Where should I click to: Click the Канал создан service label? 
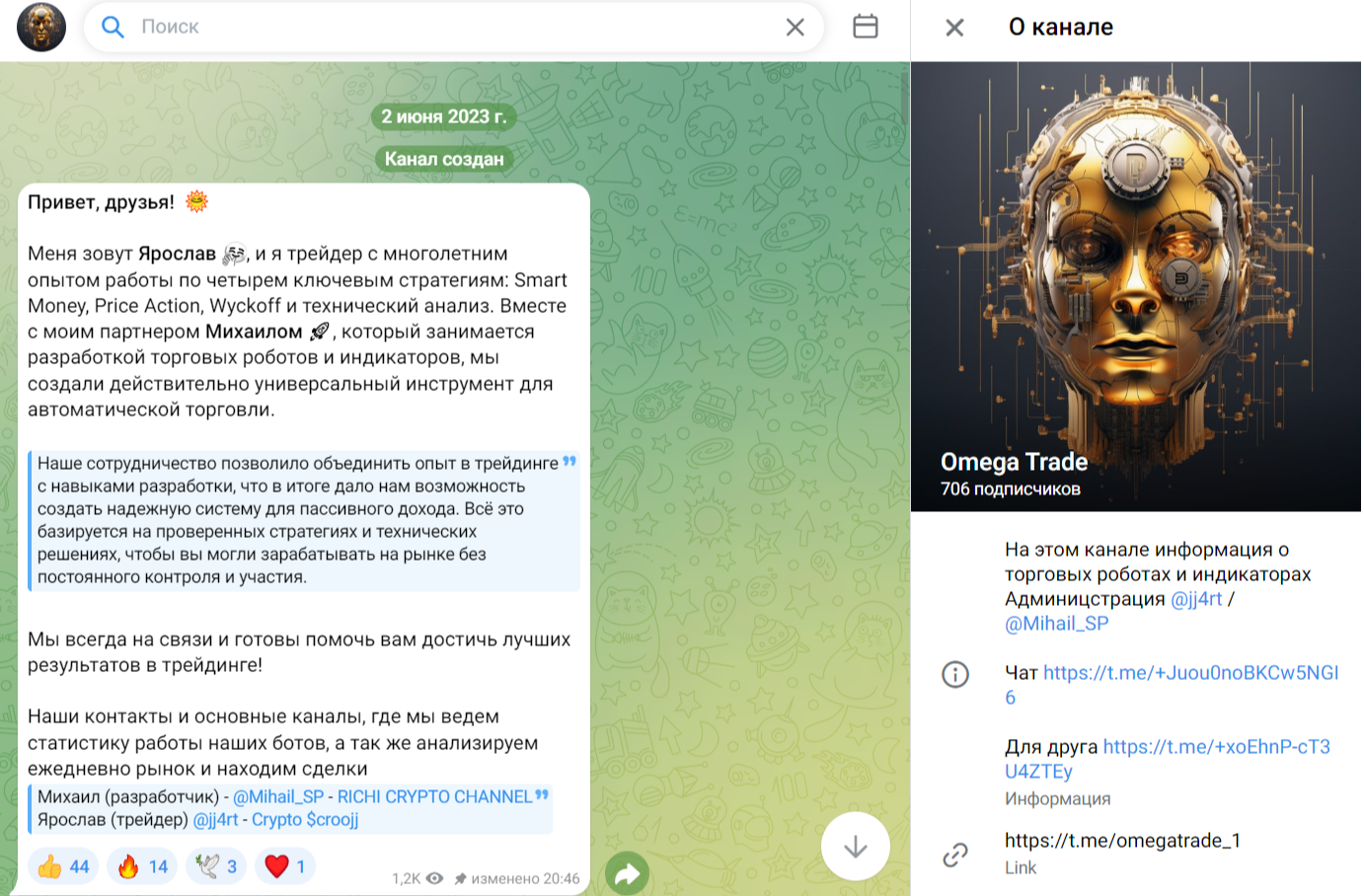point(444,159)
